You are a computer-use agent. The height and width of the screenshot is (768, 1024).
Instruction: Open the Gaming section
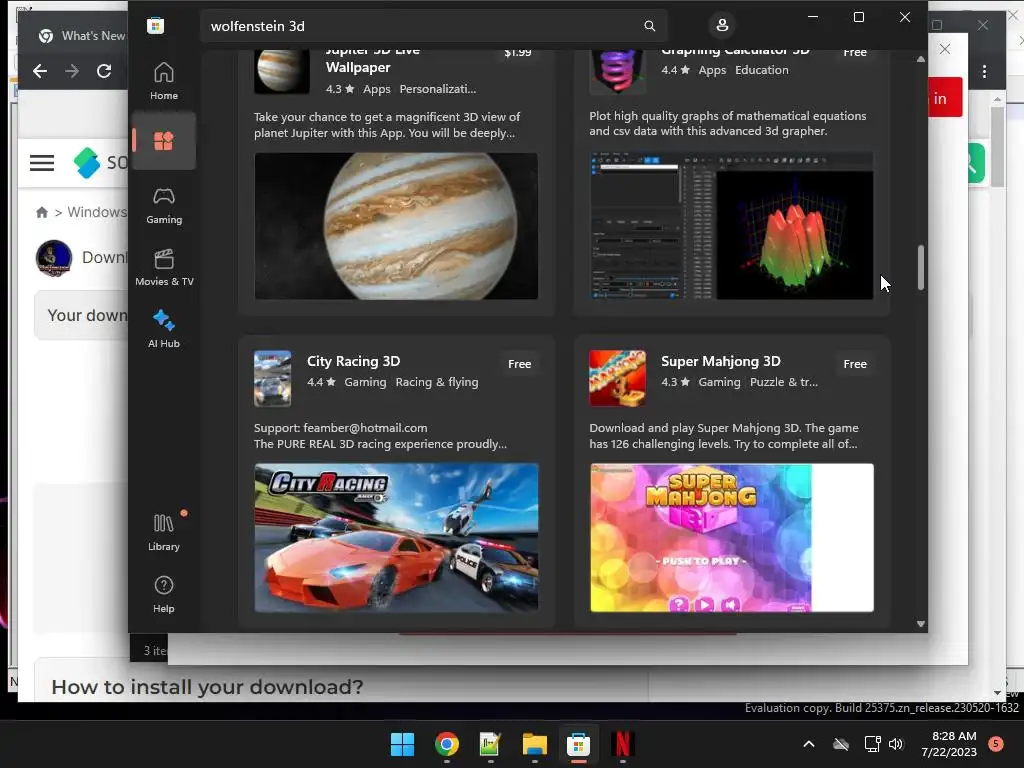click(163, 205)
